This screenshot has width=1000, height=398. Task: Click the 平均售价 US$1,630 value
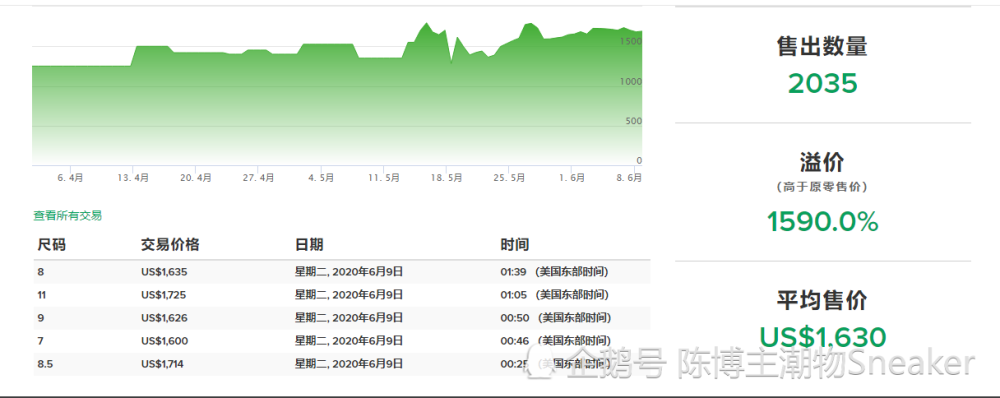[823, 337]
